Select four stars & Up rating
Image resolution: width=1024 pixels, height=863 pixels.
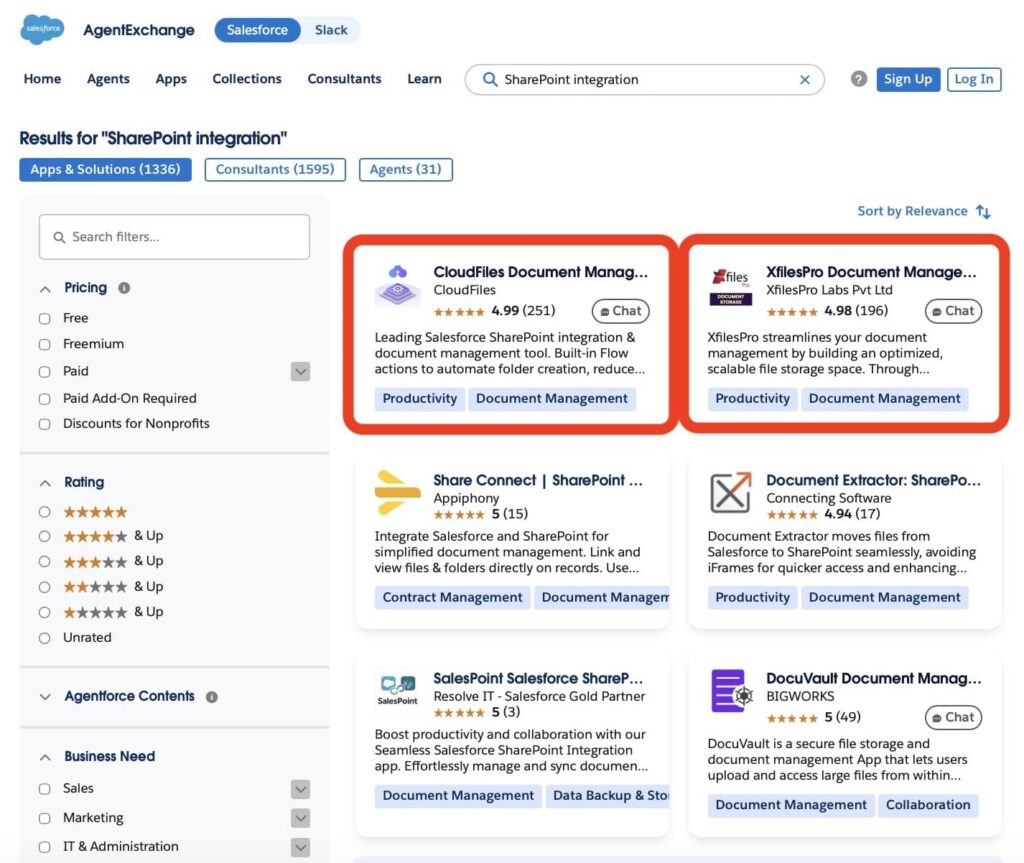click(x=44, y=536)
